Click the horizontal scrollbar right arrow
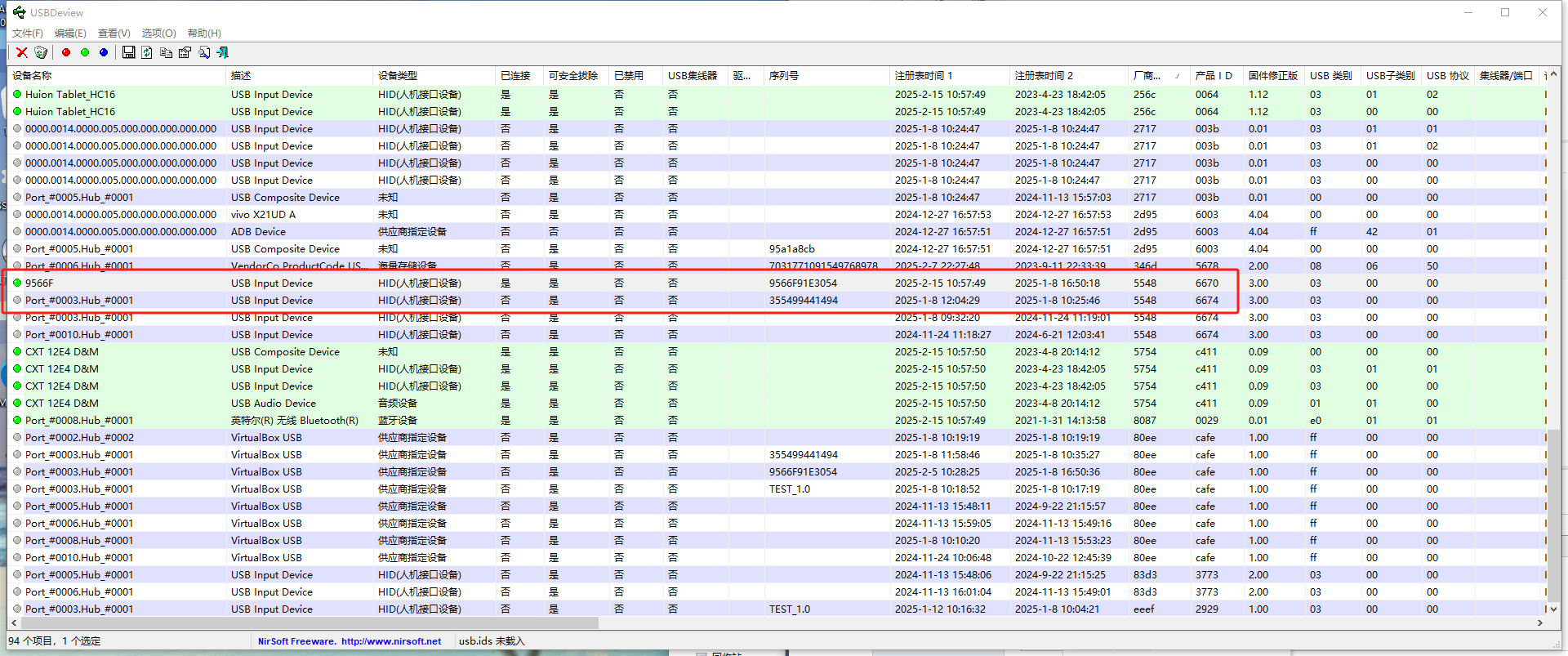The width and height of the screenshot is (1568, 656). click(1539, 623)
